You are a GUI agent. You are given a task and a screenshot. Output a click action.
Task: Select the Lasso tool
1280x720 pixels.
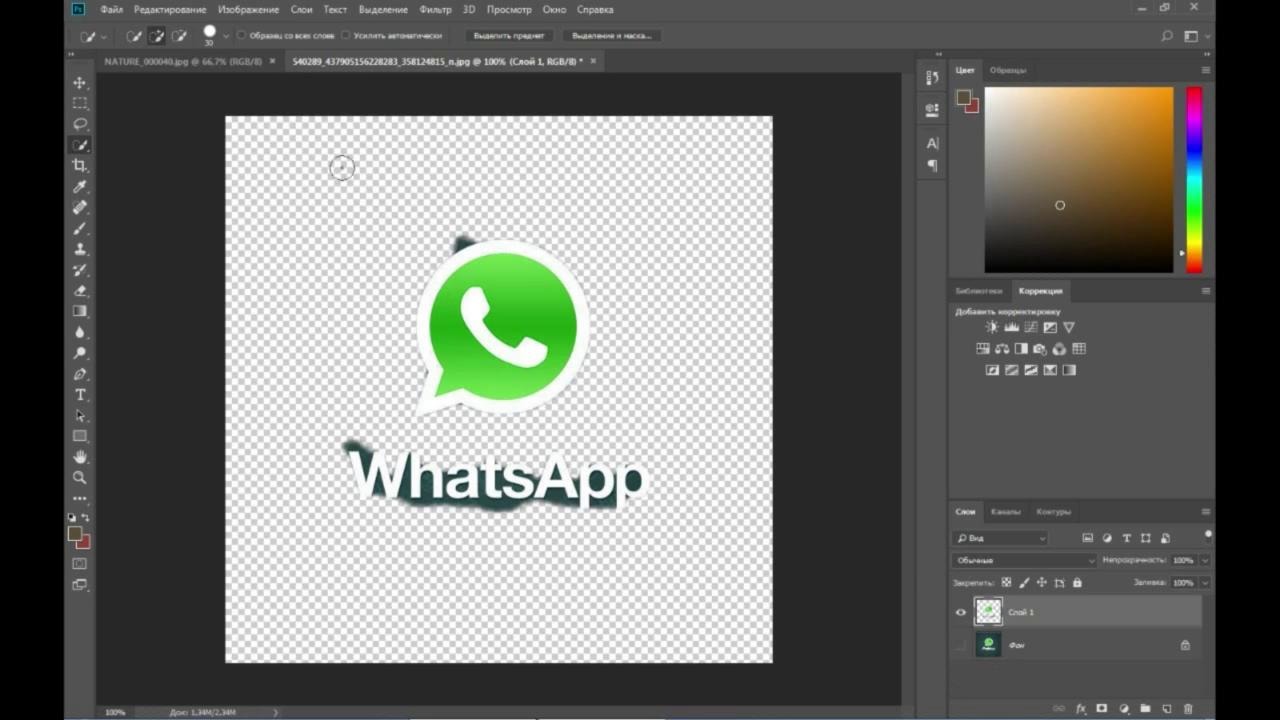click(x=80, y=124)
